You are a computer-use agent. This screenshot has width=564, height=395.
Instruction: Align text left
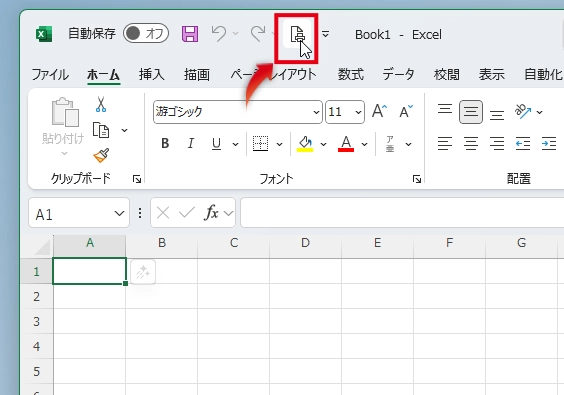click(445, 144)
